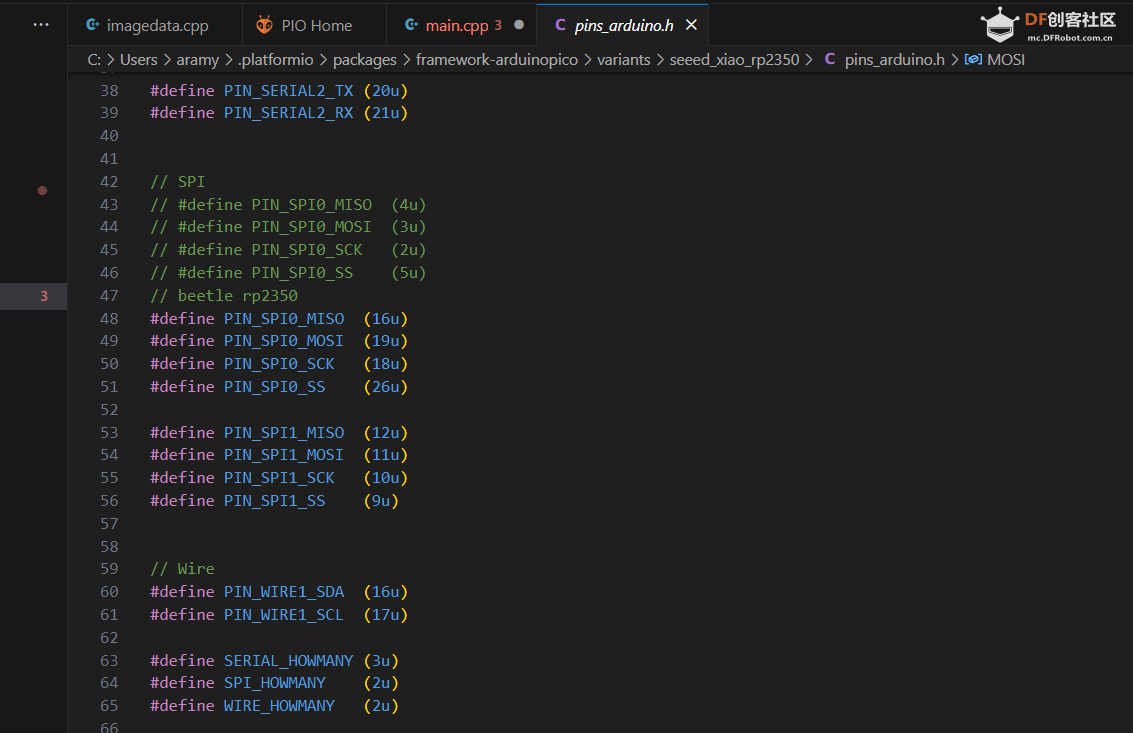Click the PIN_WIRE1_SDA macro name
The height and width of the screenshot is (733, 1133).
point(284,592)
